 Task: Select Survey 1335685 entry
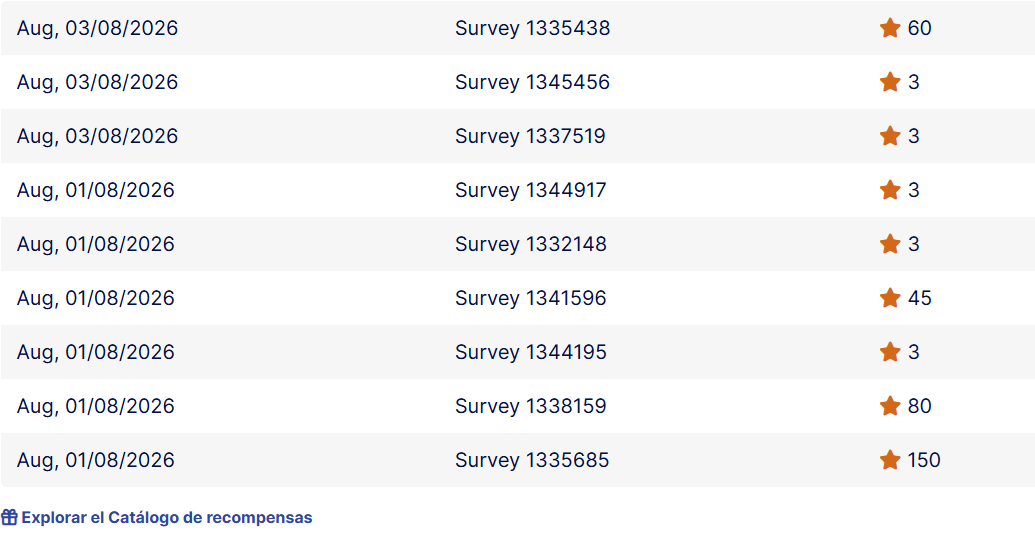pyautogui.click(x=532, y=460)
